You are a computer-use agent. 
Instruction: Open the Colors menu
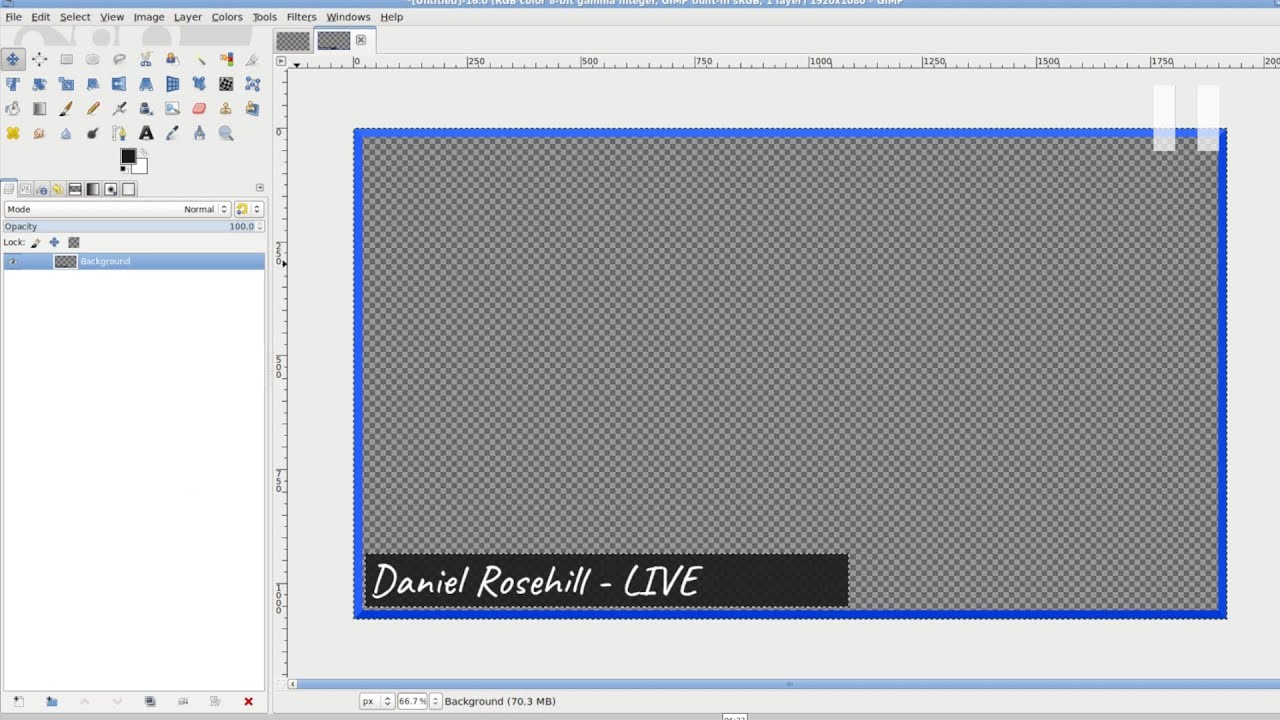(227, 17)
